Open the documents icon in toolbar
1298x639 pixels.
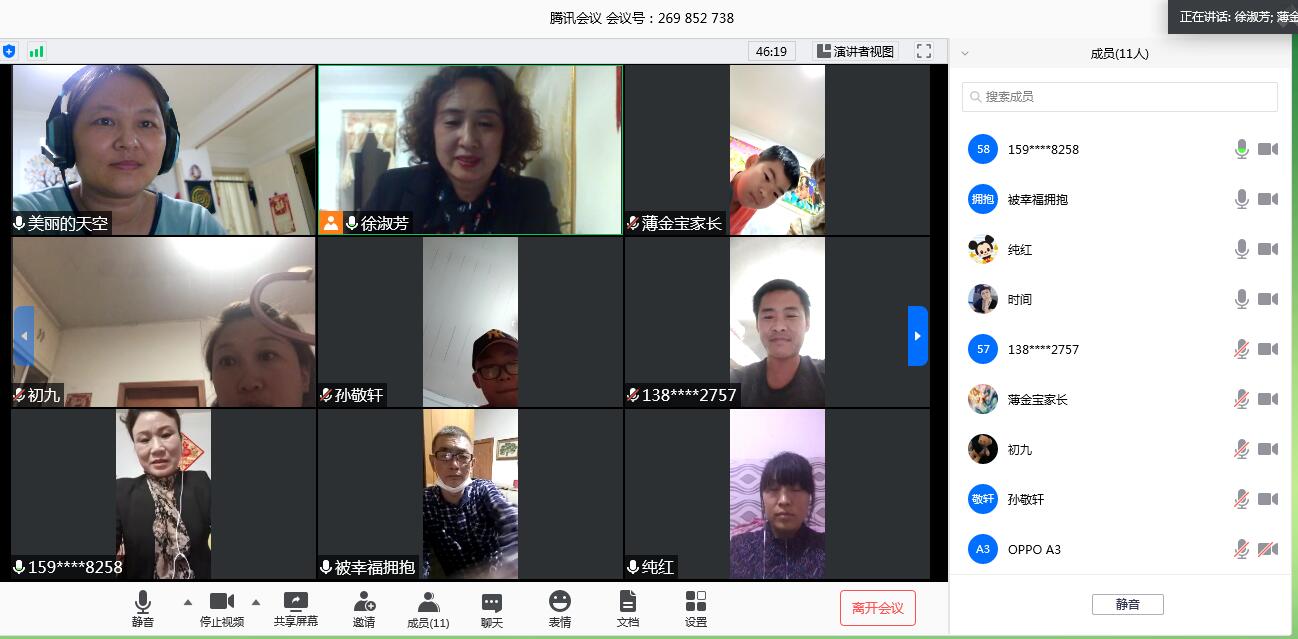pyautogui.click(x=628, y=601)
